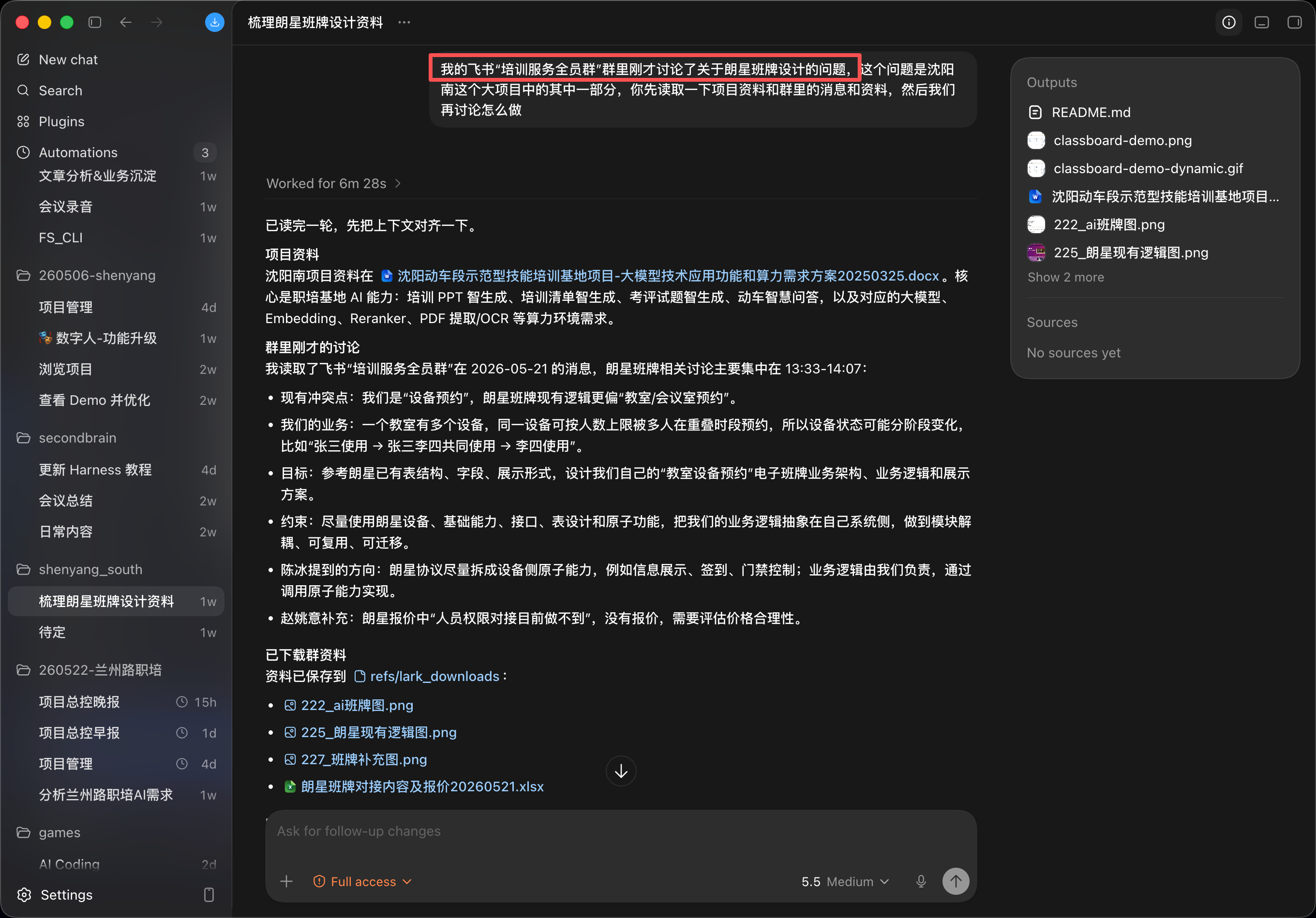The height and width of the screenshot is (918, 1316).
Task: Open README.md in Outputs
Action: click(x=1080, y=112)
